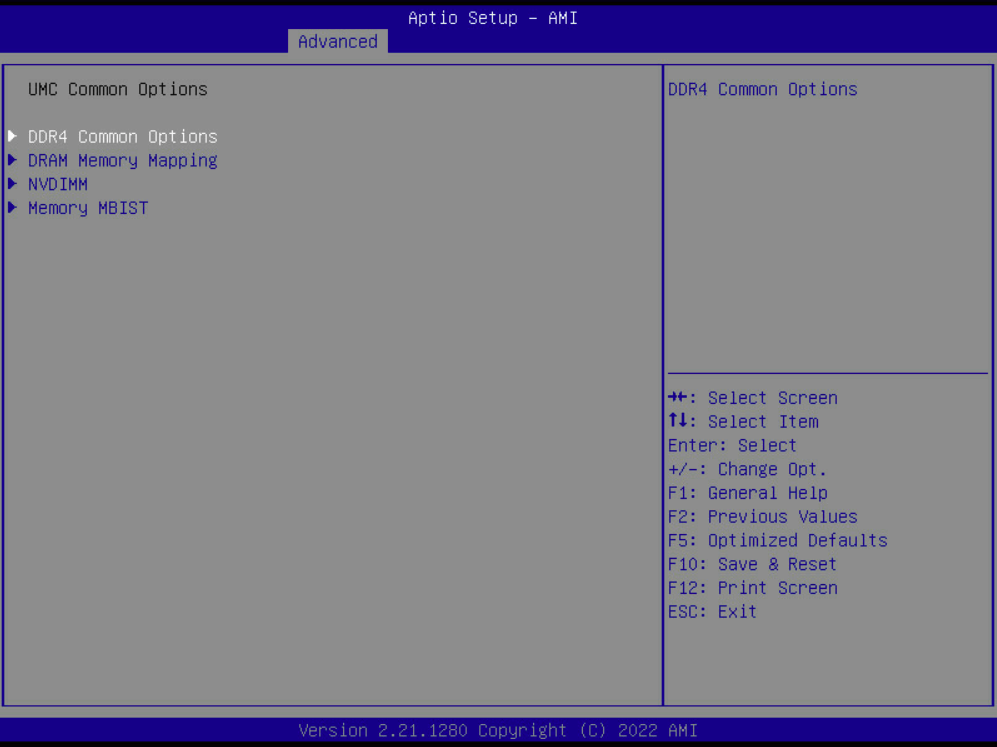The height and width of the screenshot is (747, 997).
Task: Click the arrow beside DRAM Memory Mapping
Action: click(12, 160)
